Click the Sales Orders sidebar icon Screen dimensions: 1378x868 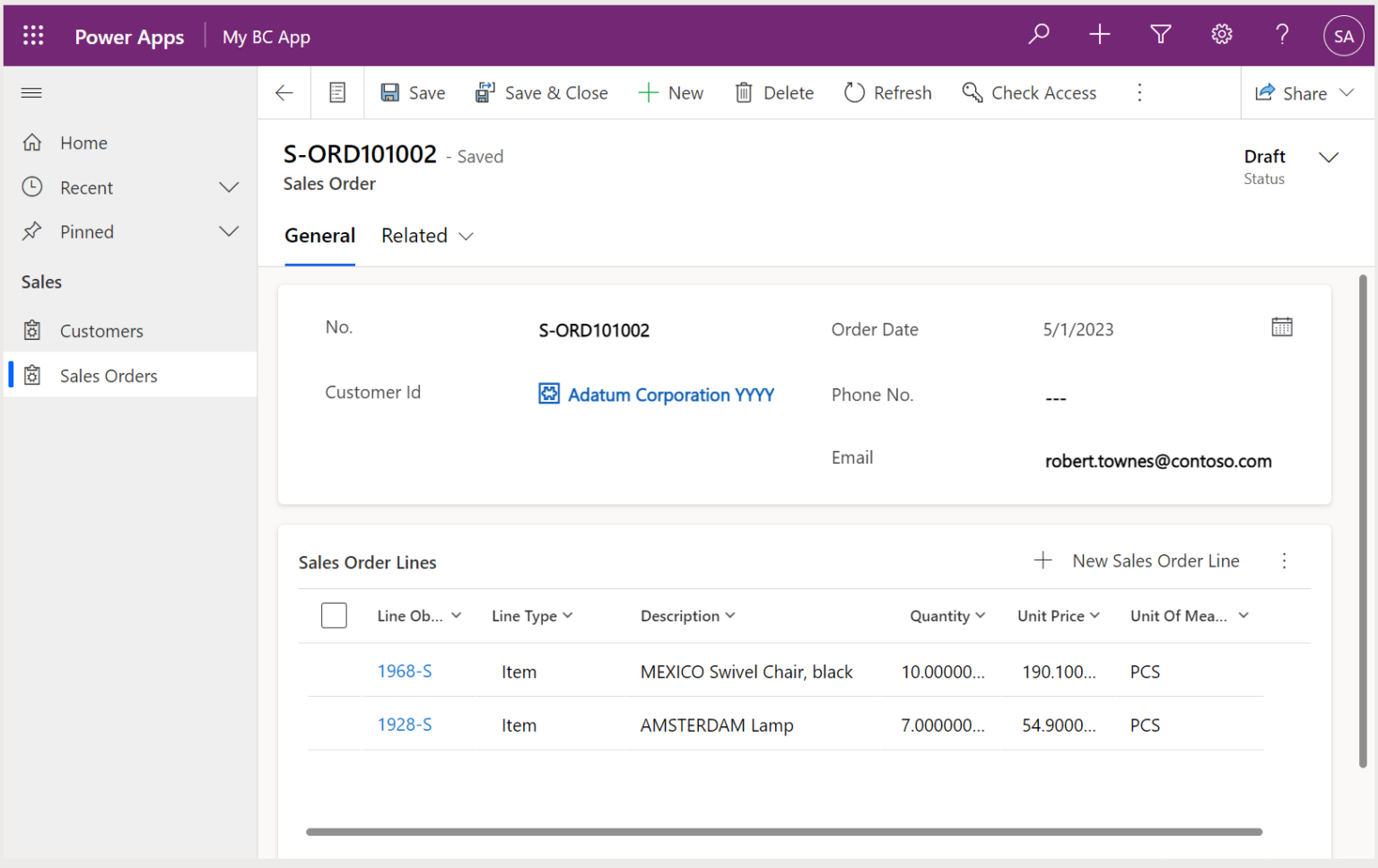click(x=32, y=375)
